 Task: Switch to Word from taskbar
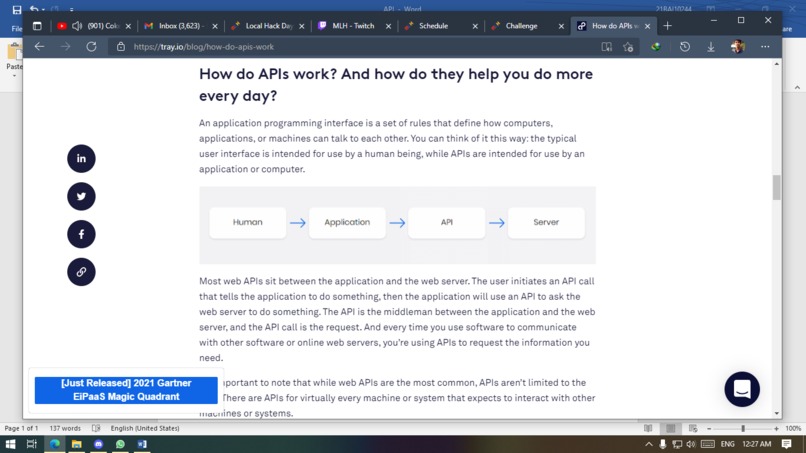(142, 444)
